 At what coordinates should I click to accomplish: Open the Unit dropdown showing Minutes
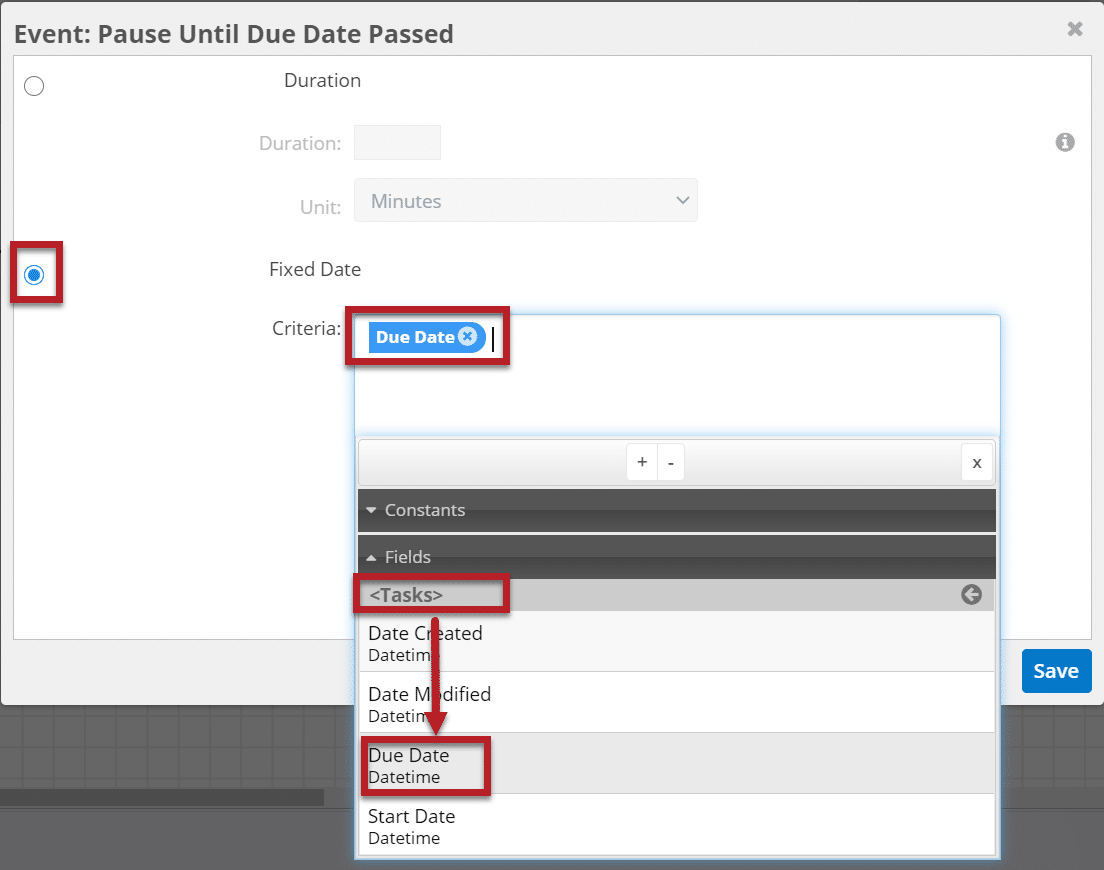[x=525, y=200]
